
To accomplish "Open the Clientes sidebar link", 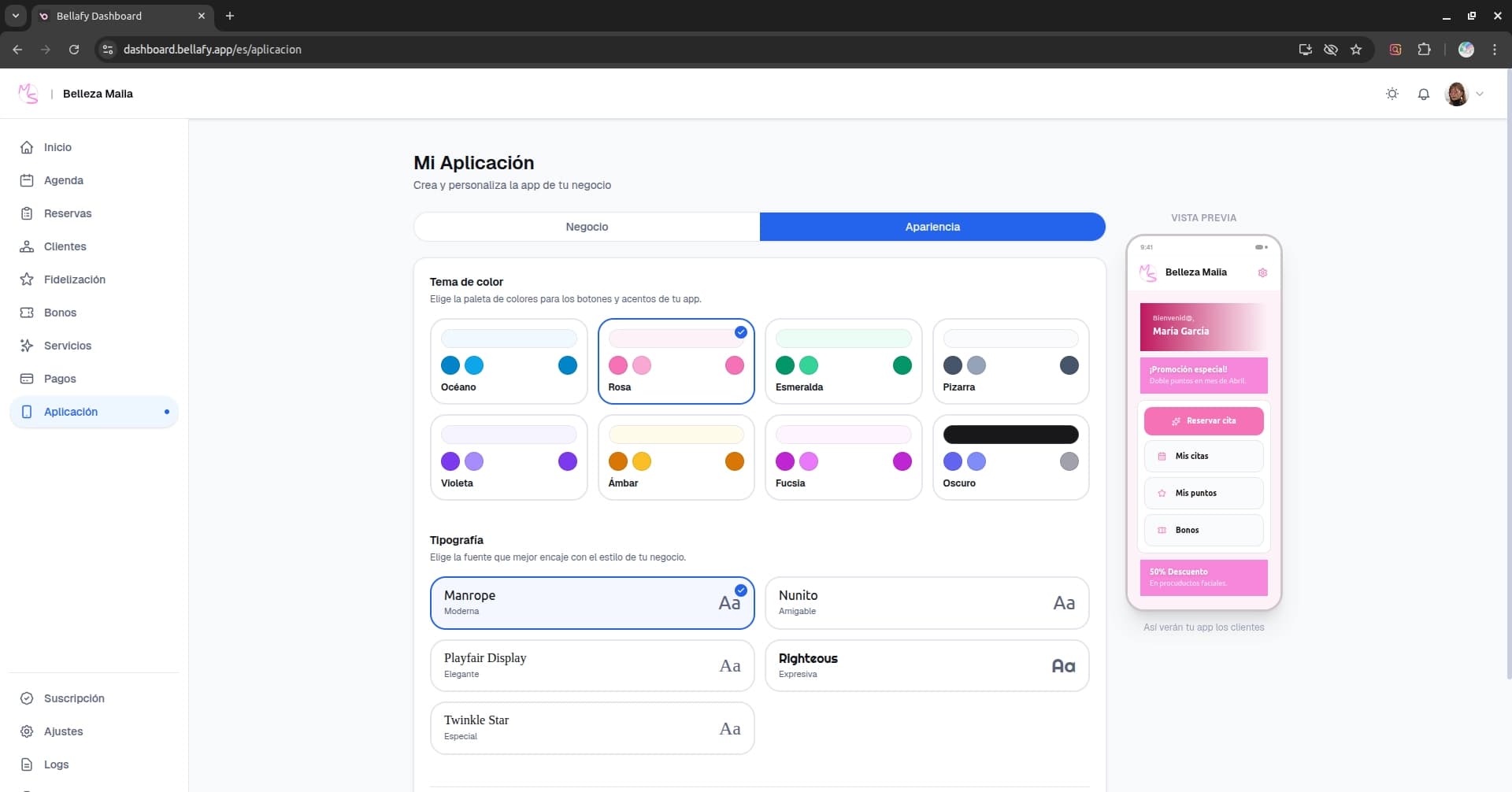I will pos(65,246).
